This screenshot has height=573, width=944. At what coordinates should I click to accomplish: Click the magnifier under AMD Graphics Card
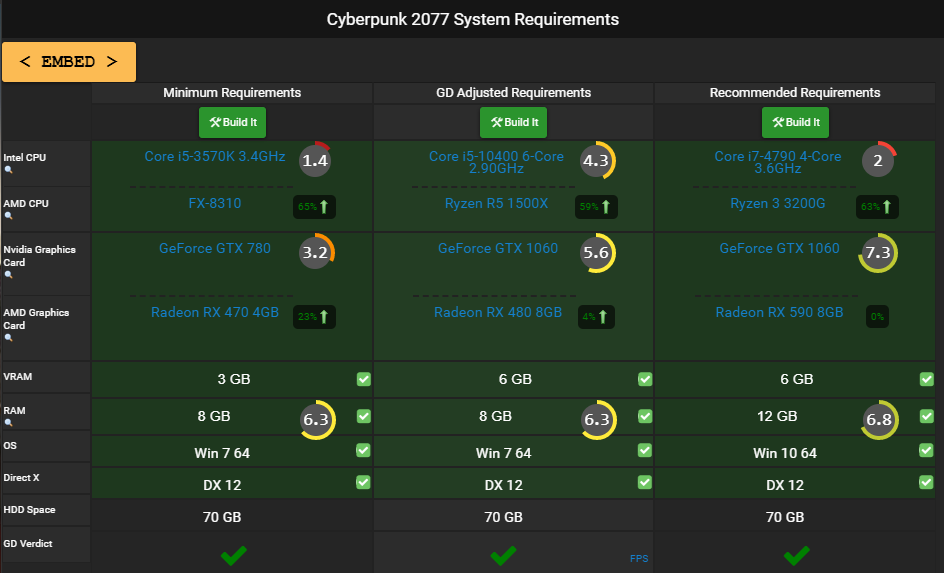[8, 338]
